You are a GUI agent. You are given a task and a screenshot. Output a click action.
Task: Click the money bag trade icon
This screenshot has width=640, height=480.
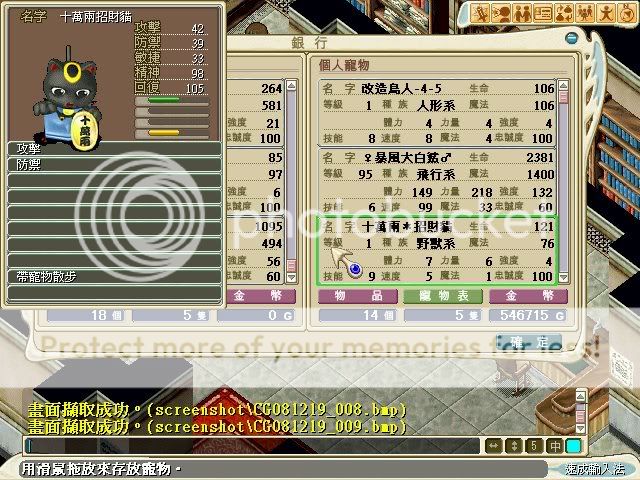pyautogui.click(x=564, y=13)
